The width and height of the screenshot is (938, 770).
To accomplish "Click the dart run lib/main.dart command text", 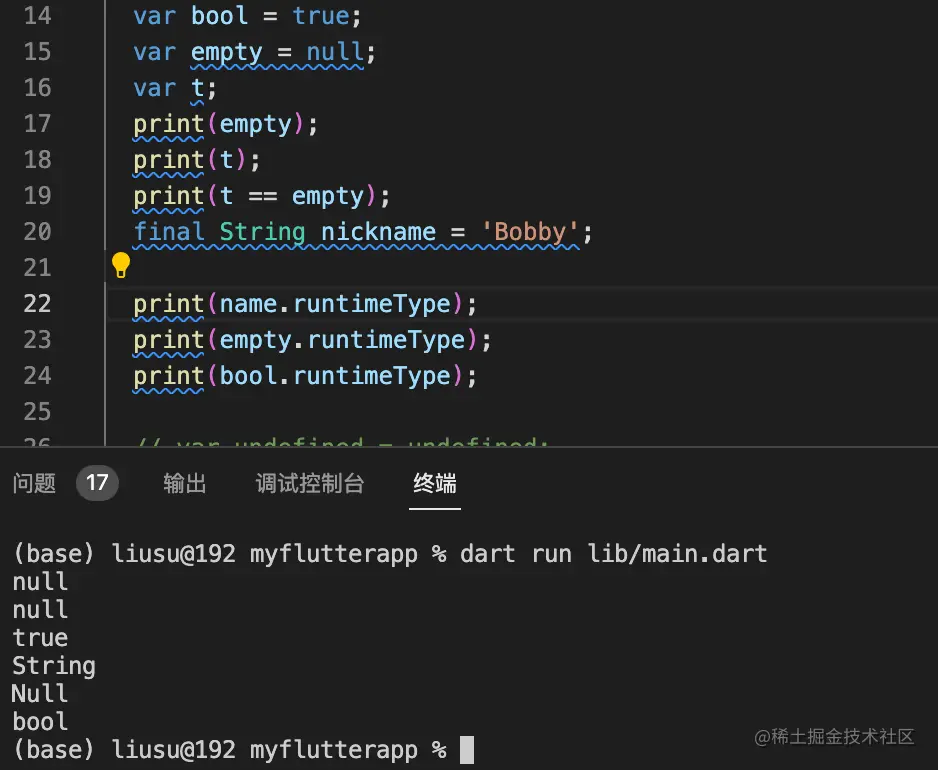I will click(x=613, y=554).
